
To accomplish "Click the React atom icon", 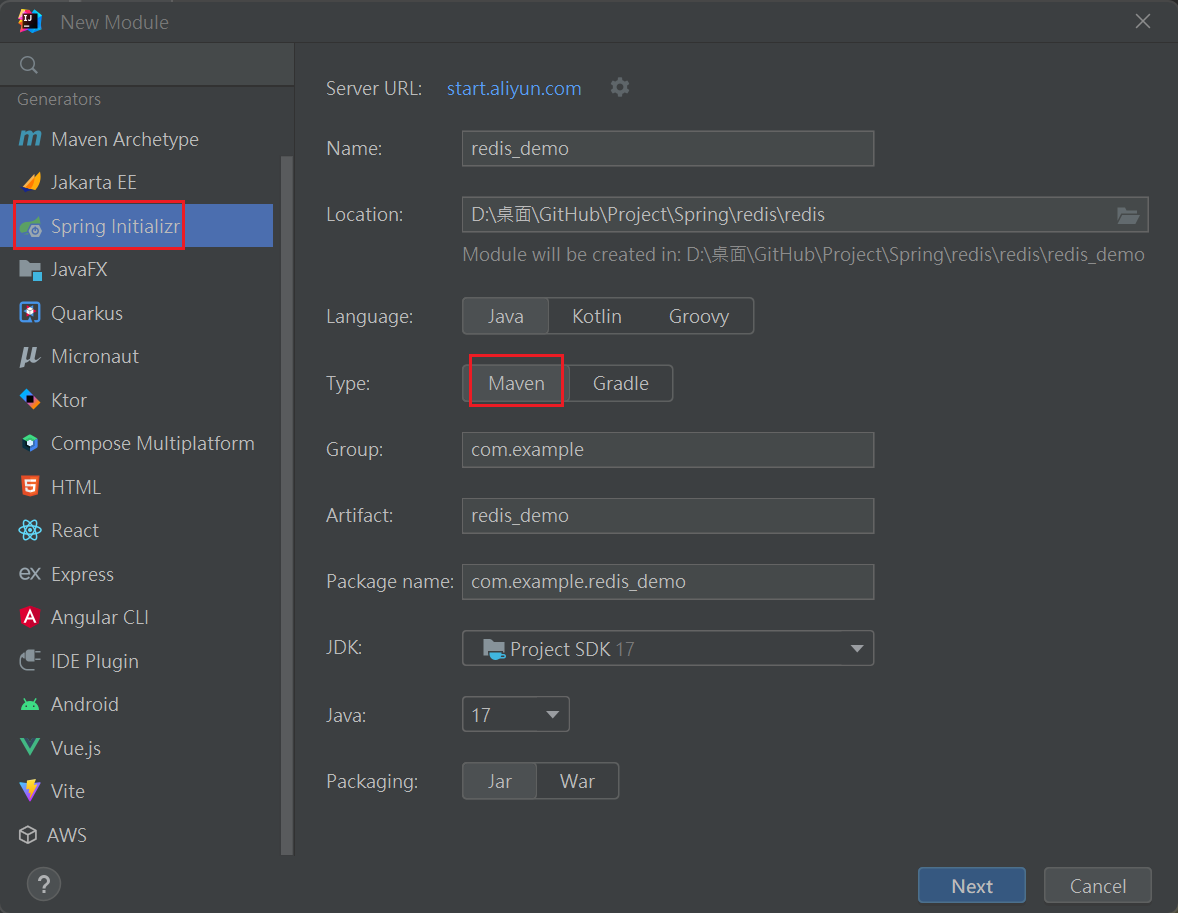I will [30, 531].
